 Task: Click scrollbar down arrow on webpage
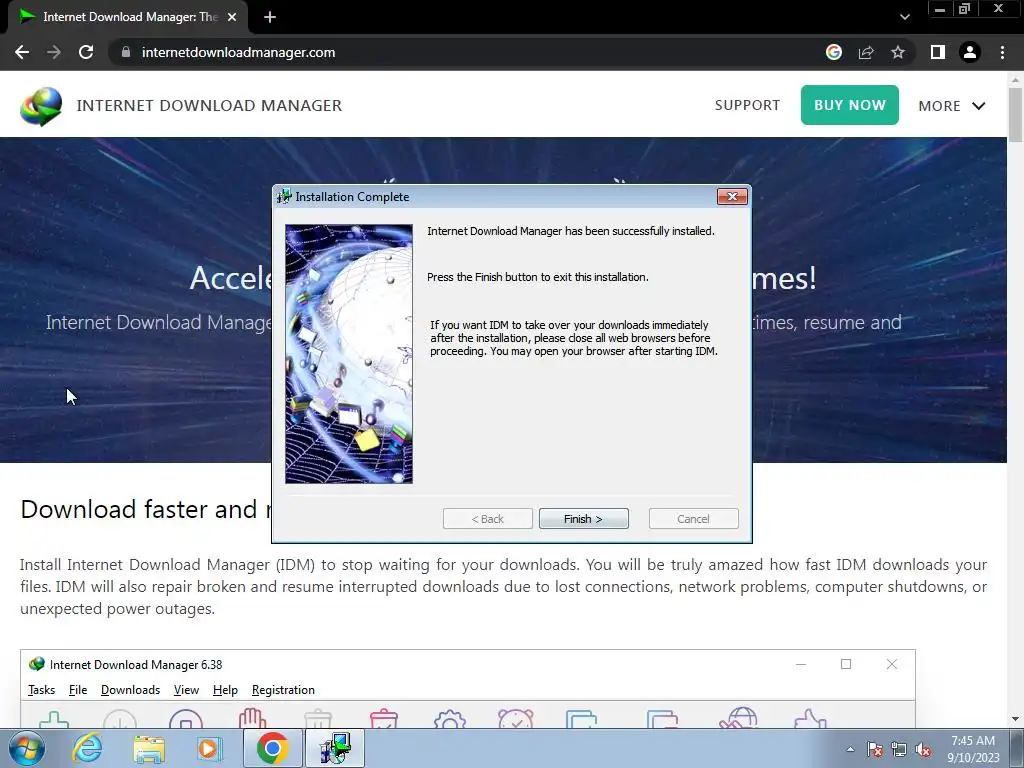click(1015, 719)
